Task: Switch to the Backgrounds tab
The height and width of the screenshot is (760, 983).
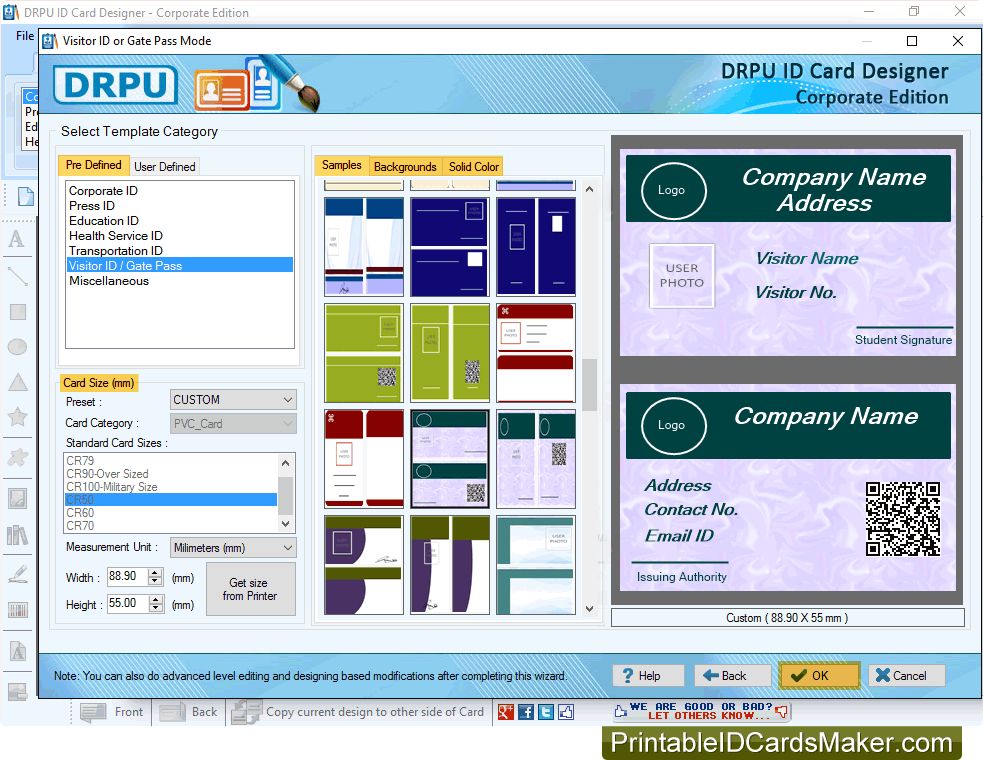Action: [x=405, y=166]
